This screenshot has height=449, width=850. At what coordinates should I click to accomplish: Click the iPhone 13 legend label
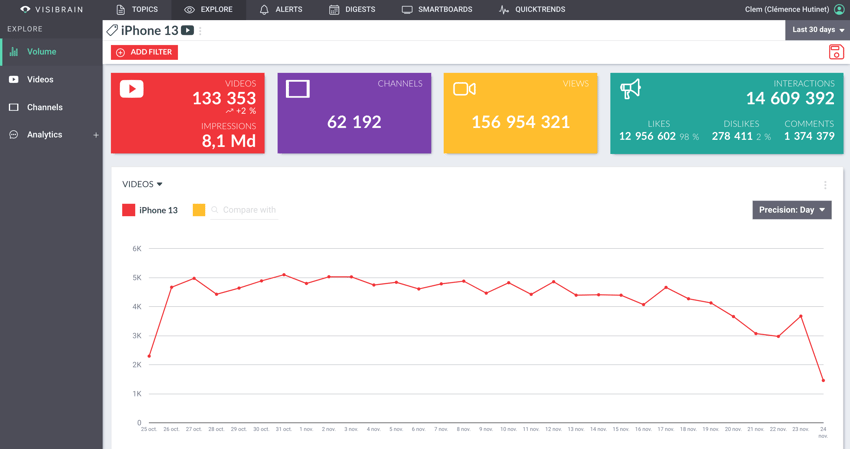pyautogui.click(x=158, y=210)
